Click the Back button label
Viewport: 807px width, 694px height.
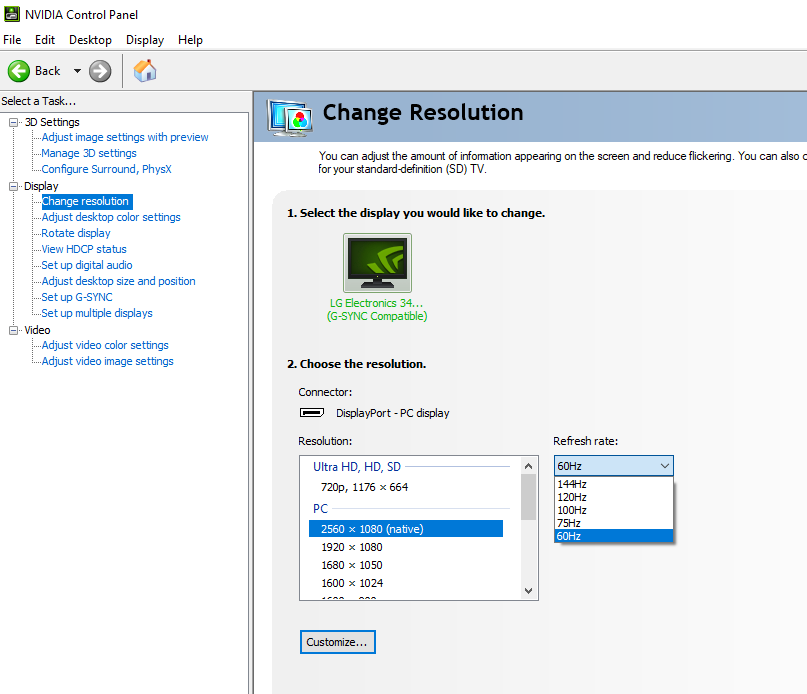[x=47, y=71]
